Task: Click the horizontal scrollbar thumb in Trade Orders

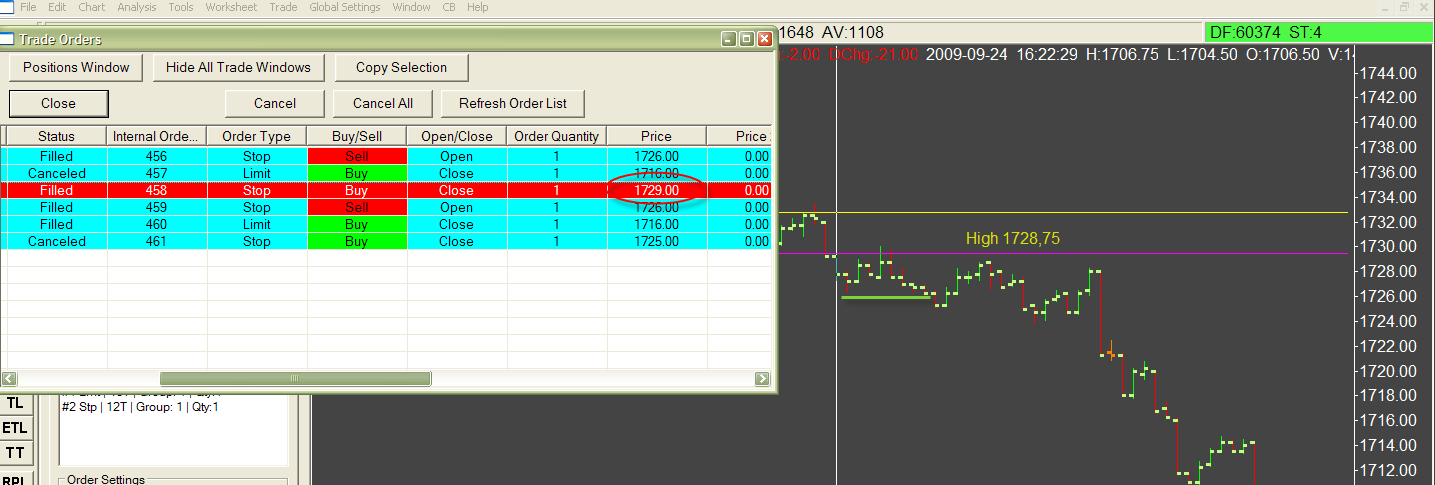Action: point(295,379)
